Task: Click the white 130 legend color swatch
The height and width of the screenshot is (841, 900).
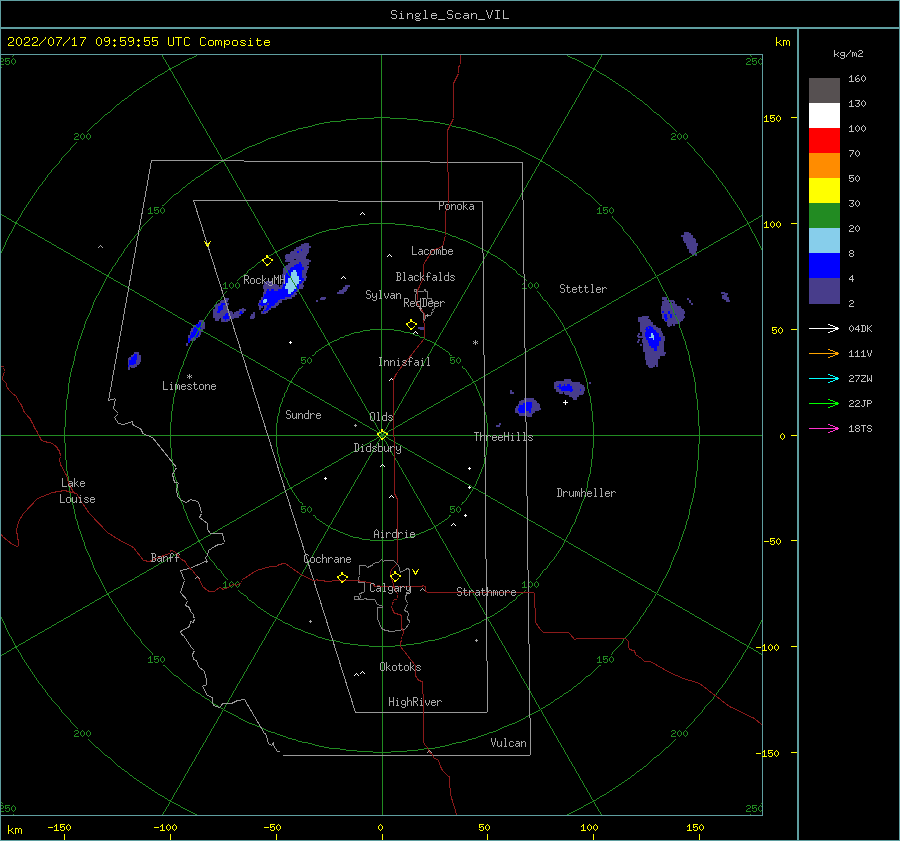Action: [824, 115]
